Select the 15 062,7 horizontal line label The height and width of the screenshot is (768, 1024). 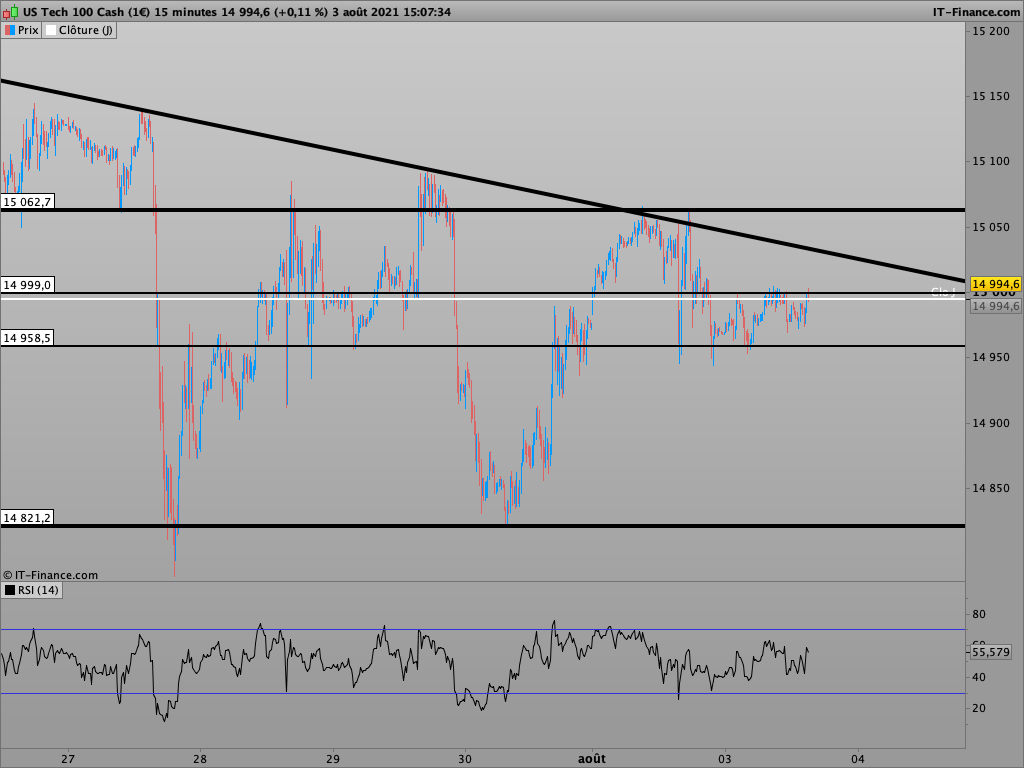pyautogui.click(x=27, y=202)
